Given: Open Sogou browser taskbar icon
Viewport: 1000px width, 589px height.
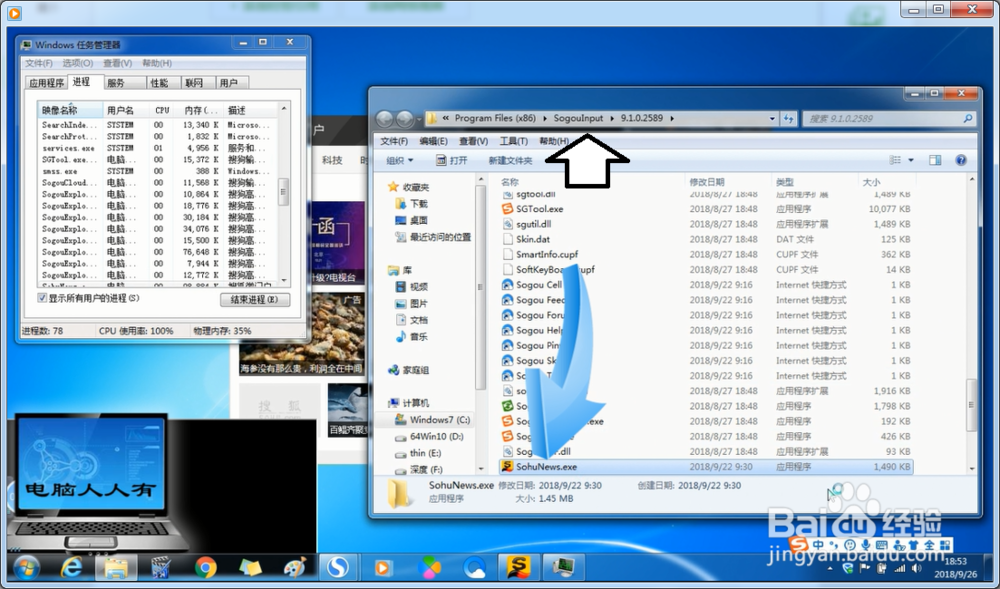Looking at the screenshot, I should pos(338,567).
